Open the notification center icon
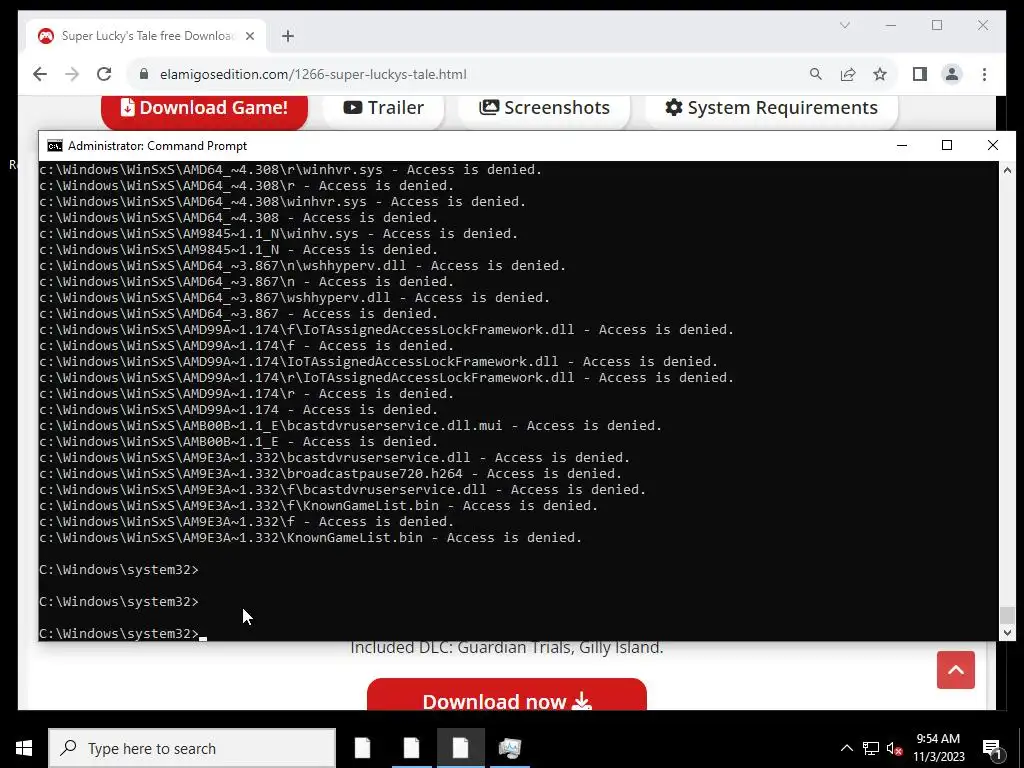This screenshot has width=1024, height=768. (x=993, y=748)
